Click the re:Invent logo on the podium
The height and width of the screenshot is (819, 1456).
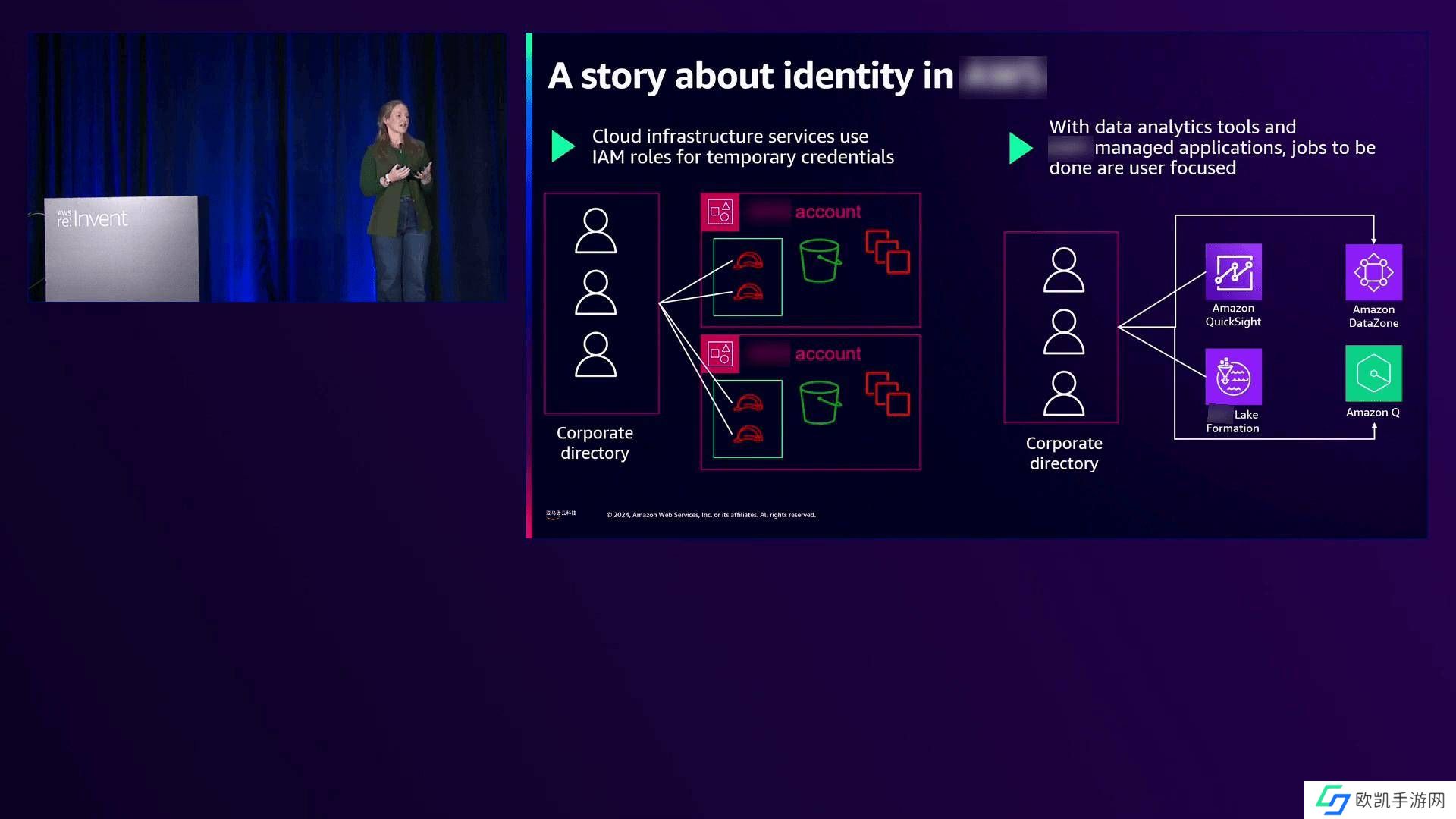93,218
